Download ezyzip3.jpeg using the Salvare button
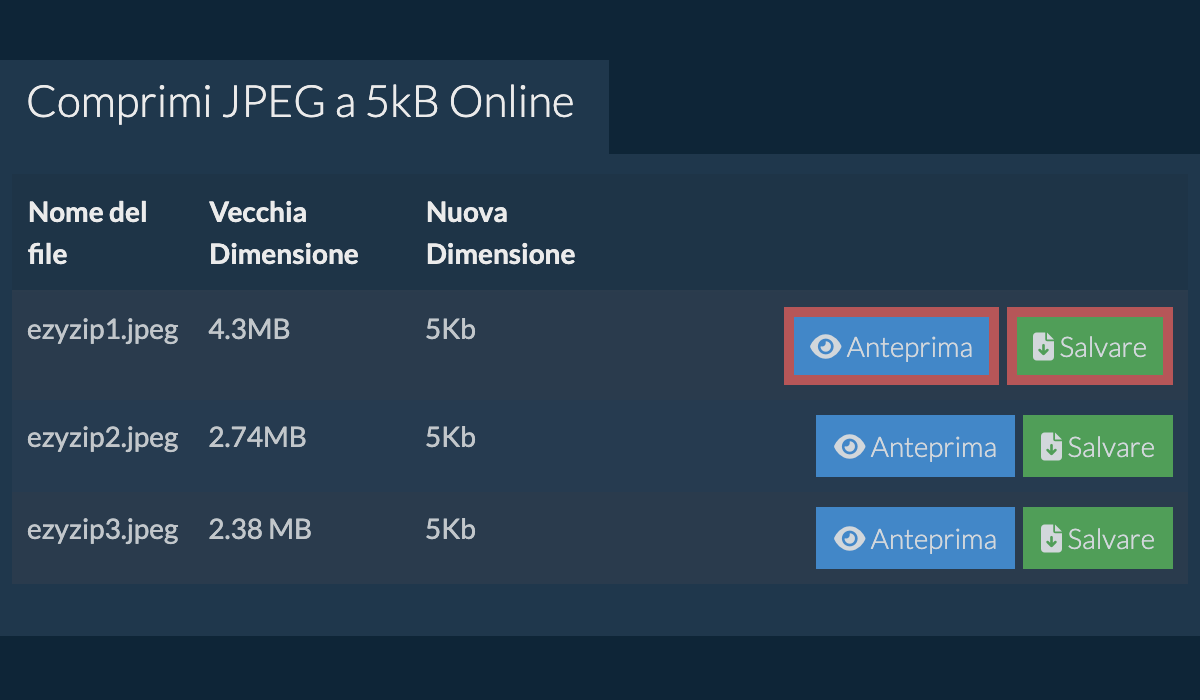The width and height of the screenshot is (1200, 700). [x=1098, y=538]
